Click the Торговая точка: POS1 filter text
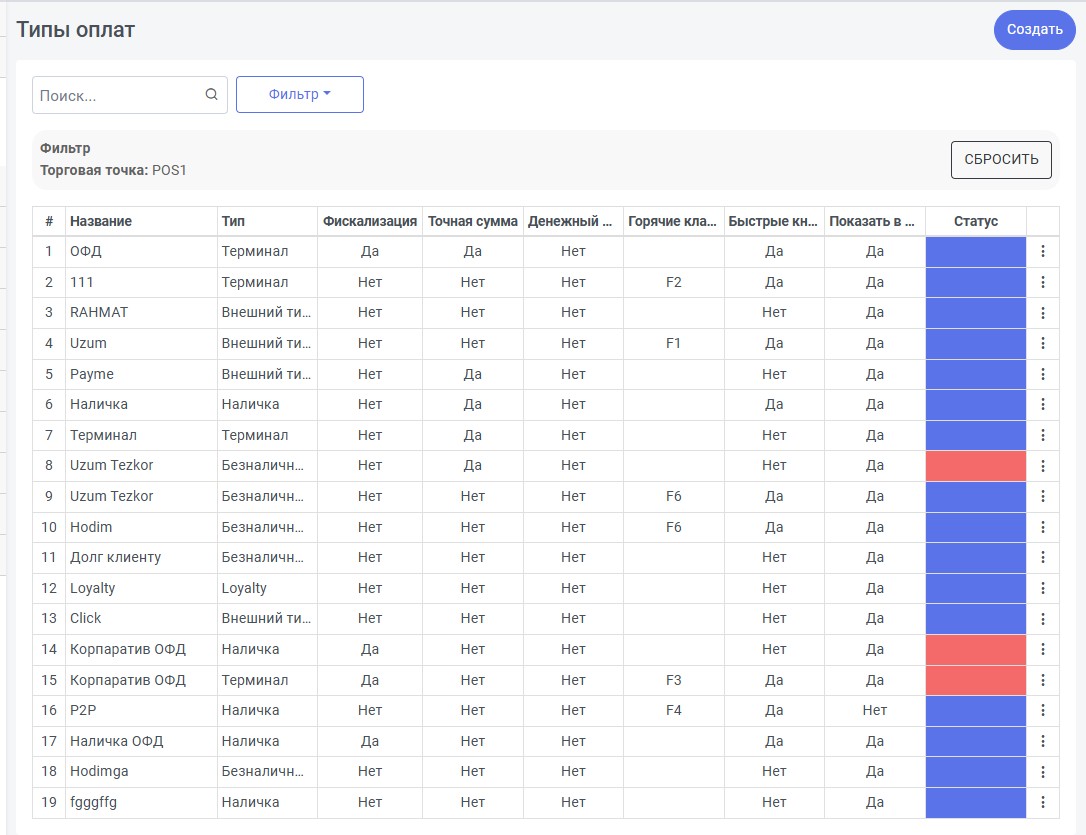This screenshot has height=835, width=1086. (113, 170)
